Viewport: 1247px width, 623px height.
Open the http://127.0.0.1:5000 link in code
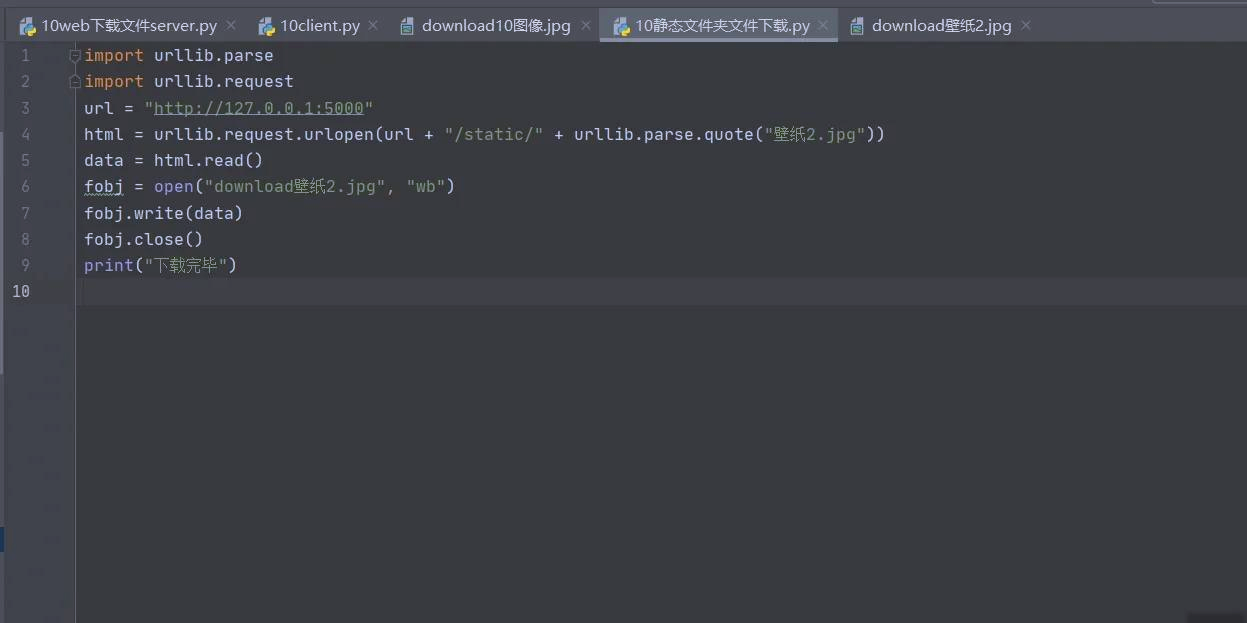coord(258,108)
